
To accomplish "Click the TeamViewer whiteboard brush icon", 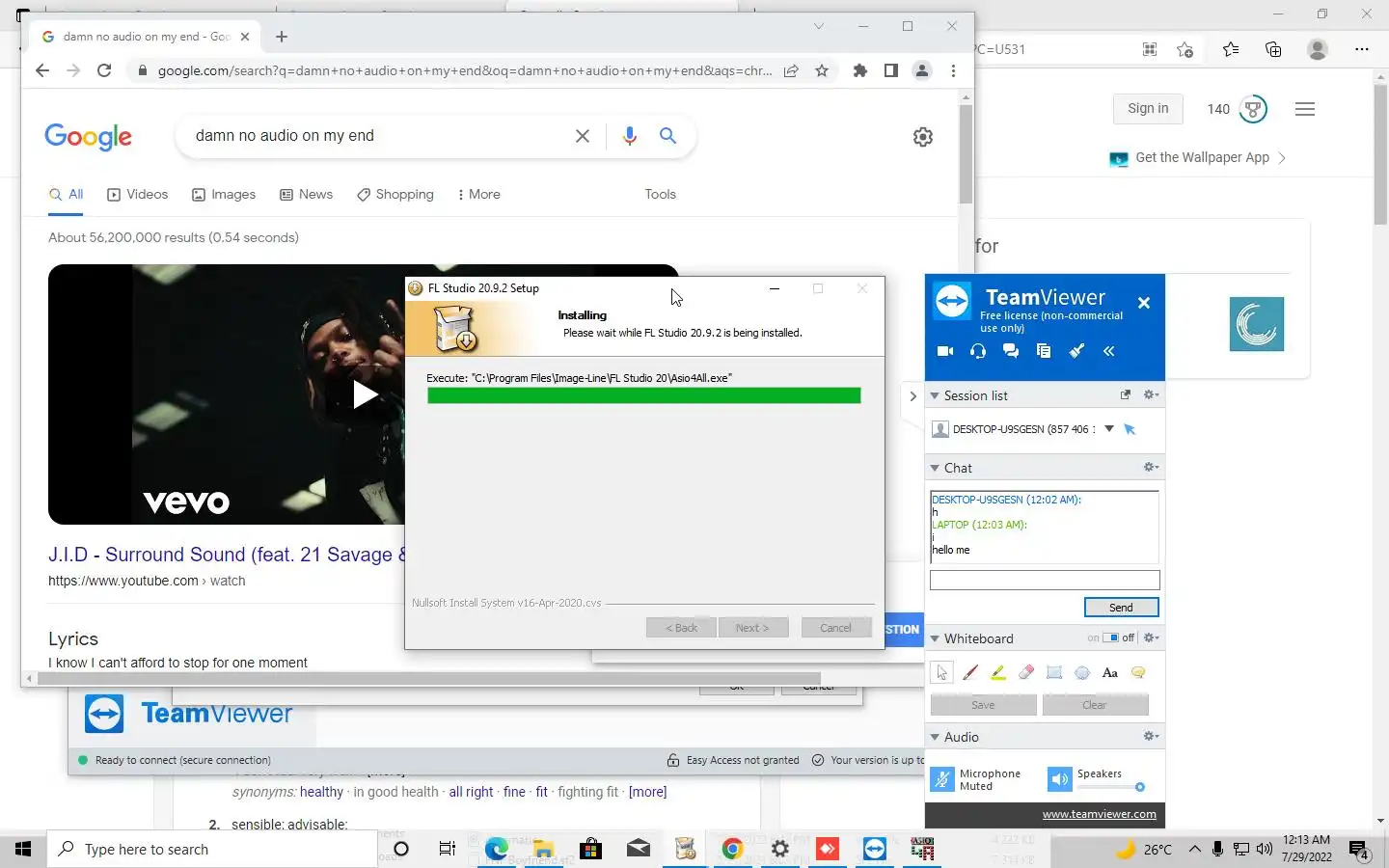I will coord(1076,351).
